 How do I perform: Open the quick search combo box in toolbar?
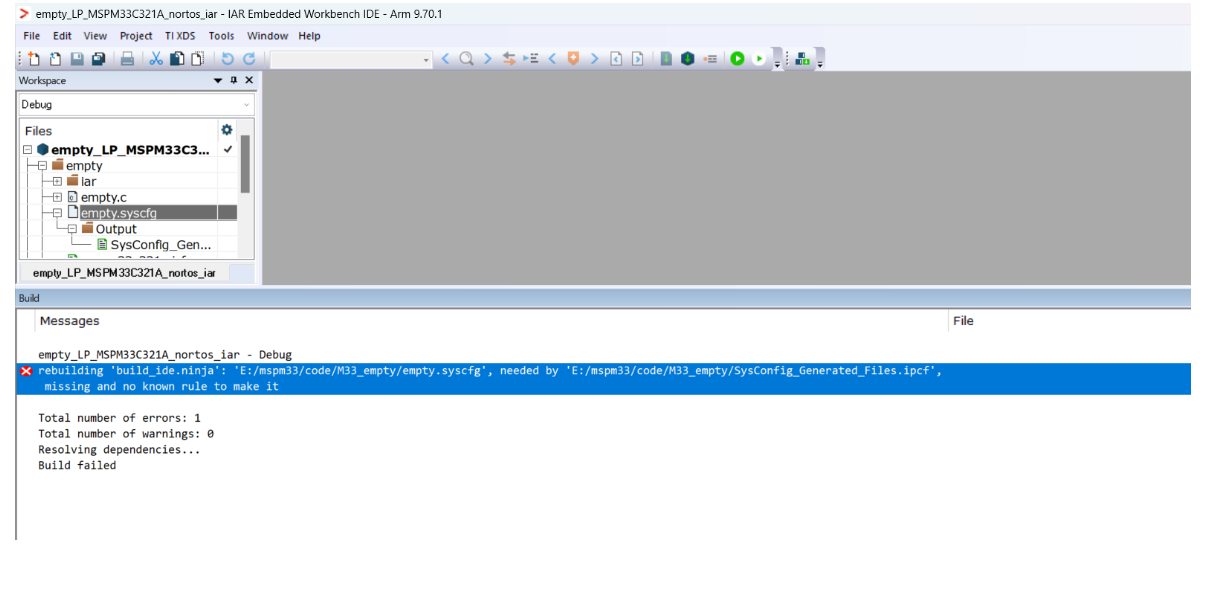click(351, 59)
